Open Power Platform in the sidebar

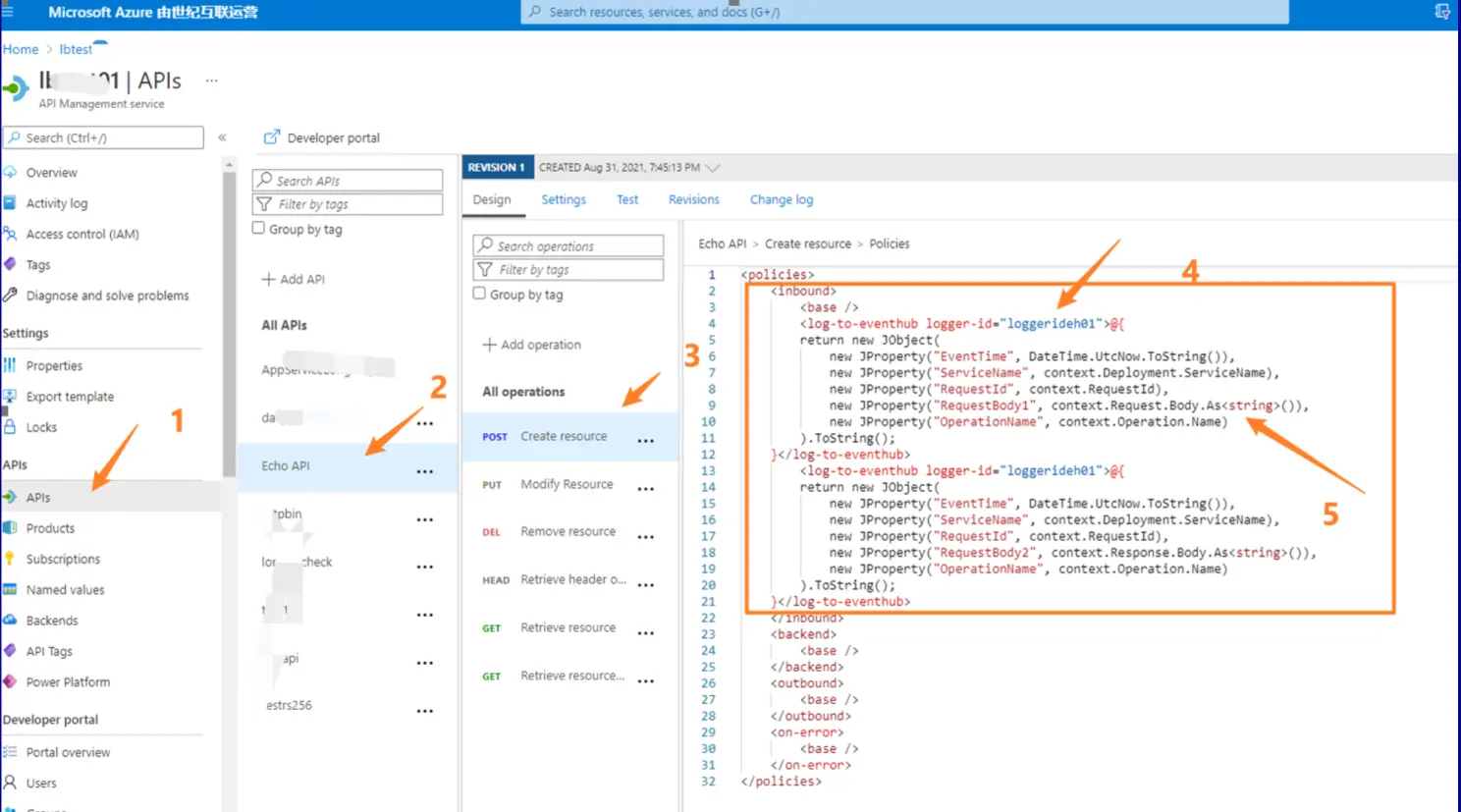coord(68,682)
